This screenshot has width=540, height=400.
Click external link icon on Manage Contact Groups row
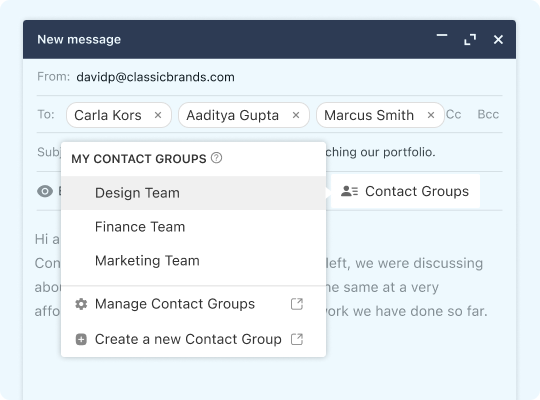pyautogui.click(x=297, y=304)
